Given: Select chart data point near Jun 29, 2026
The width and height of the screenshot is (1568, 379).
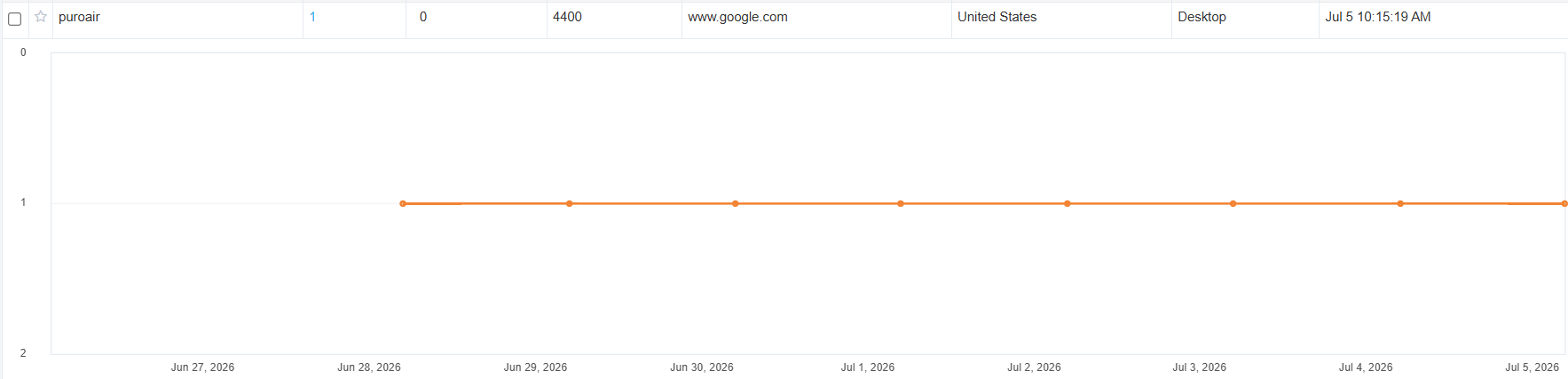Looking at the screenshot, I should coord(570,203).
